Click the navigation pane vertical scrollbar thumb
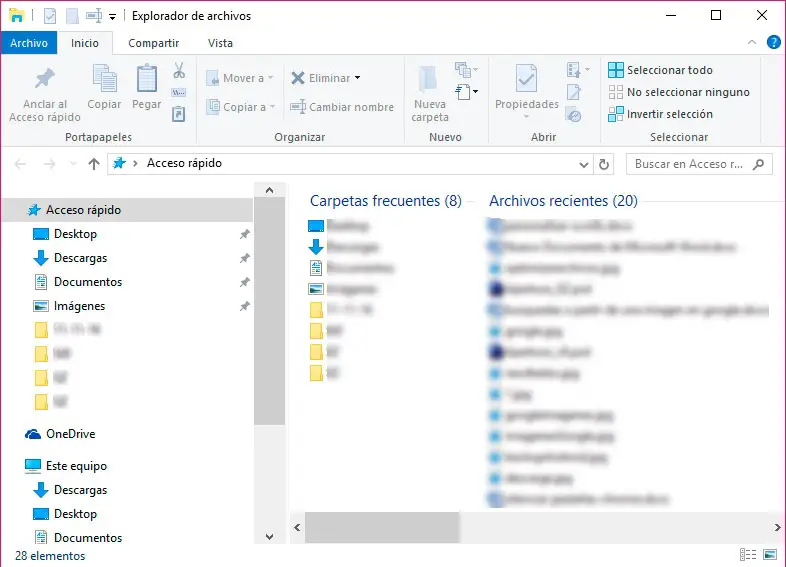Image resolution: width=786 pixels, height=567 pixels. pyautogui.click(x=269, y=311)
